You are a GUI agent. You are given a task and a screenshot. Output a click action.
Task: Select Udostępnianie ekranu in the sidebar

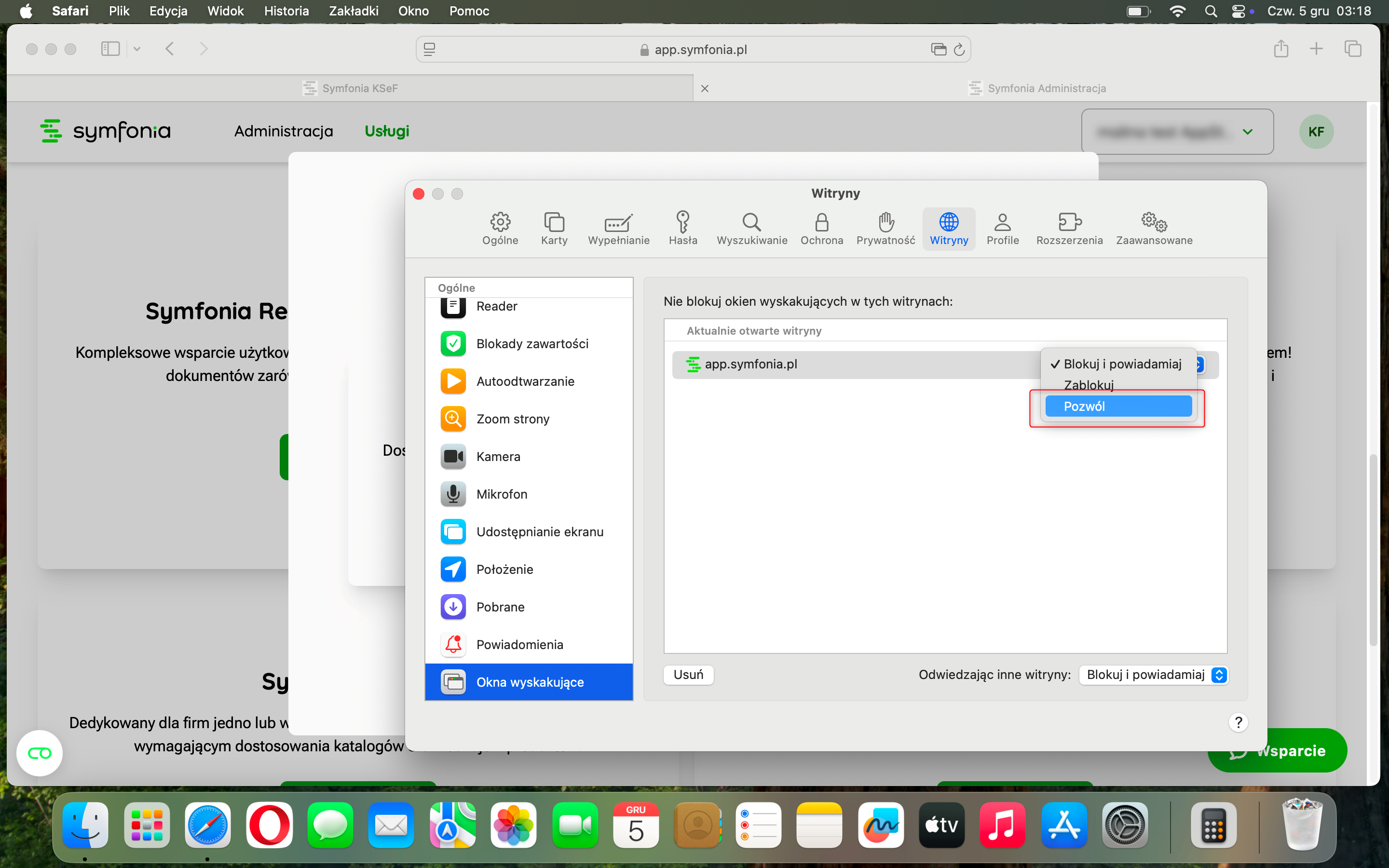(x=529, y=531)
